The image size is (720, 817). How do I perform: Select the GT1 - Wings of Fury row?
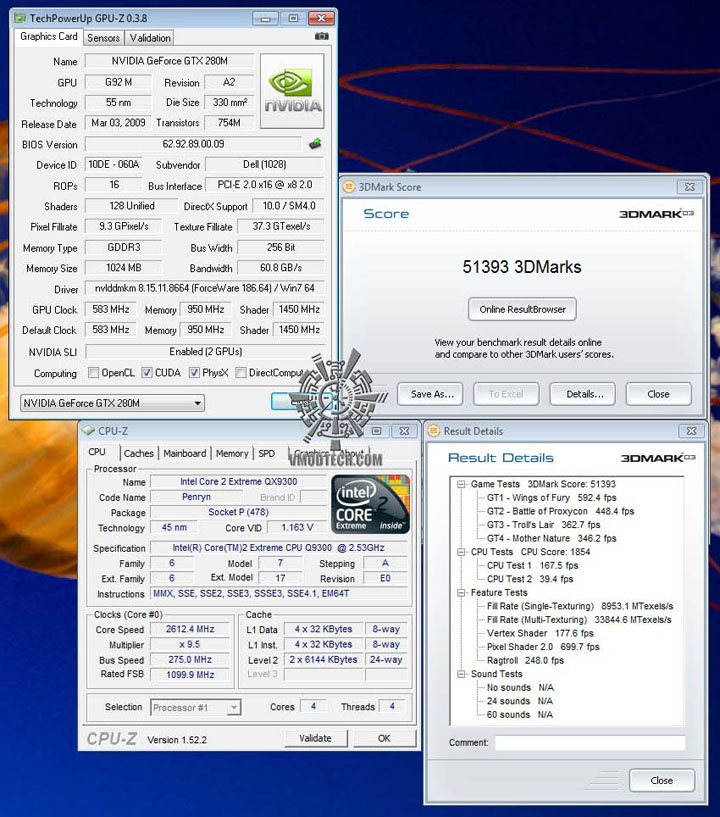click(x=551, y=498)
